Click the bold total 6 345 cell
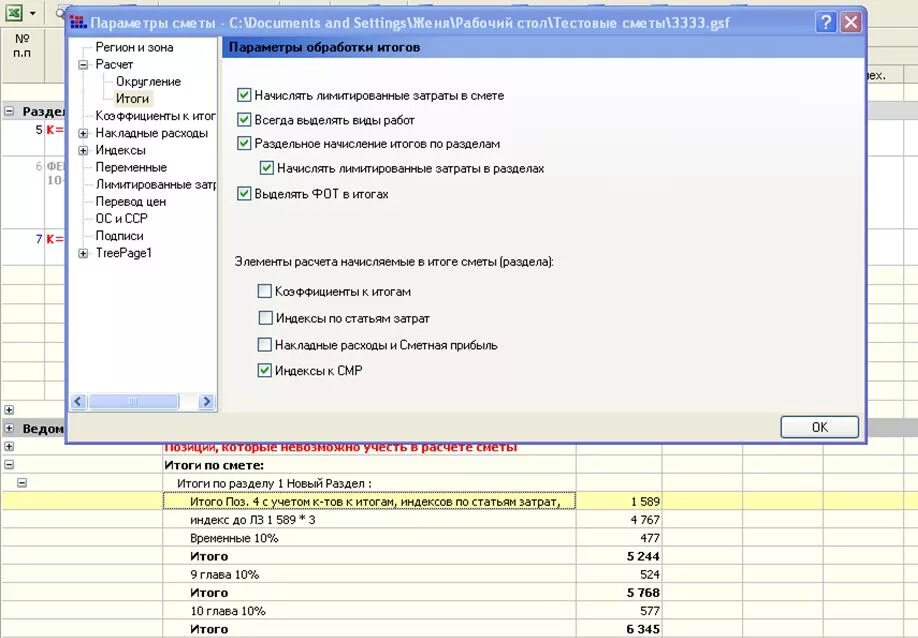The height and width of the screenshot is (638, 918). pos(619,629)
